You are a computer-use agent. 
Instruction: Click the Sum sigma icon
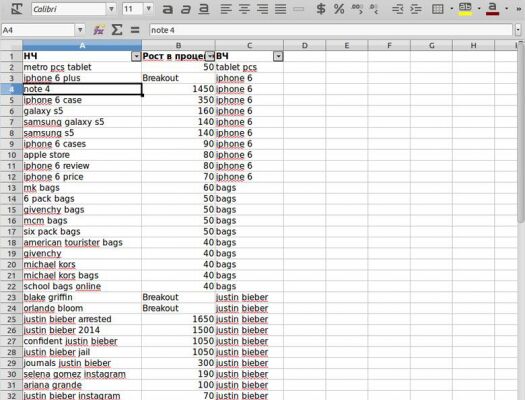pyautogui.click(x=117, y=30)
